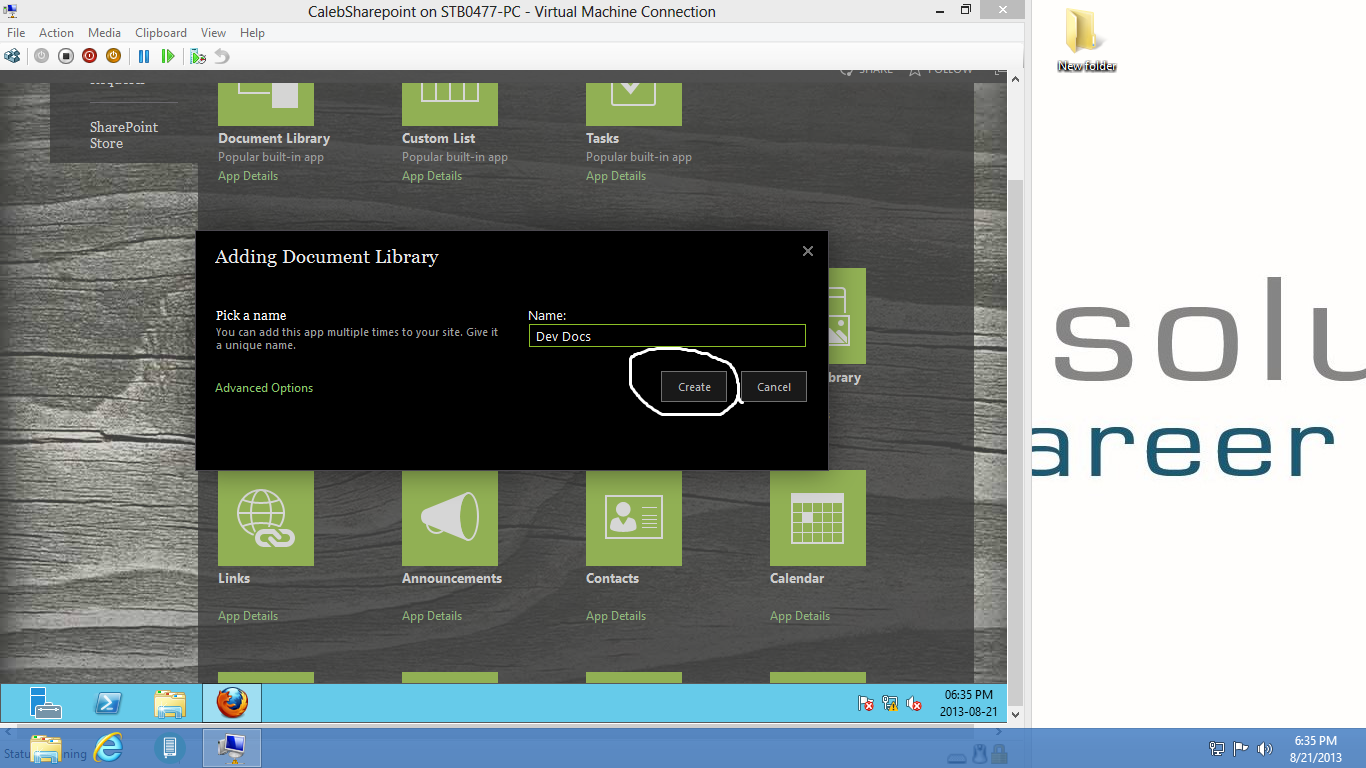Select the Tasks app tile icon

(634, 104)
